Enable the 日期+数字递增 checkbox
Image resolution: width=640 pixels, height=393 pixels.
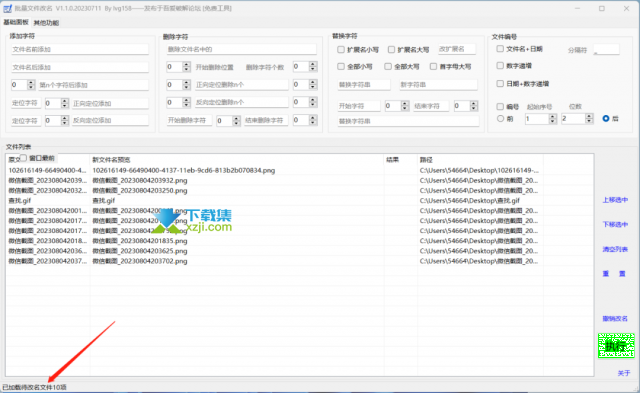coord(500,84)
